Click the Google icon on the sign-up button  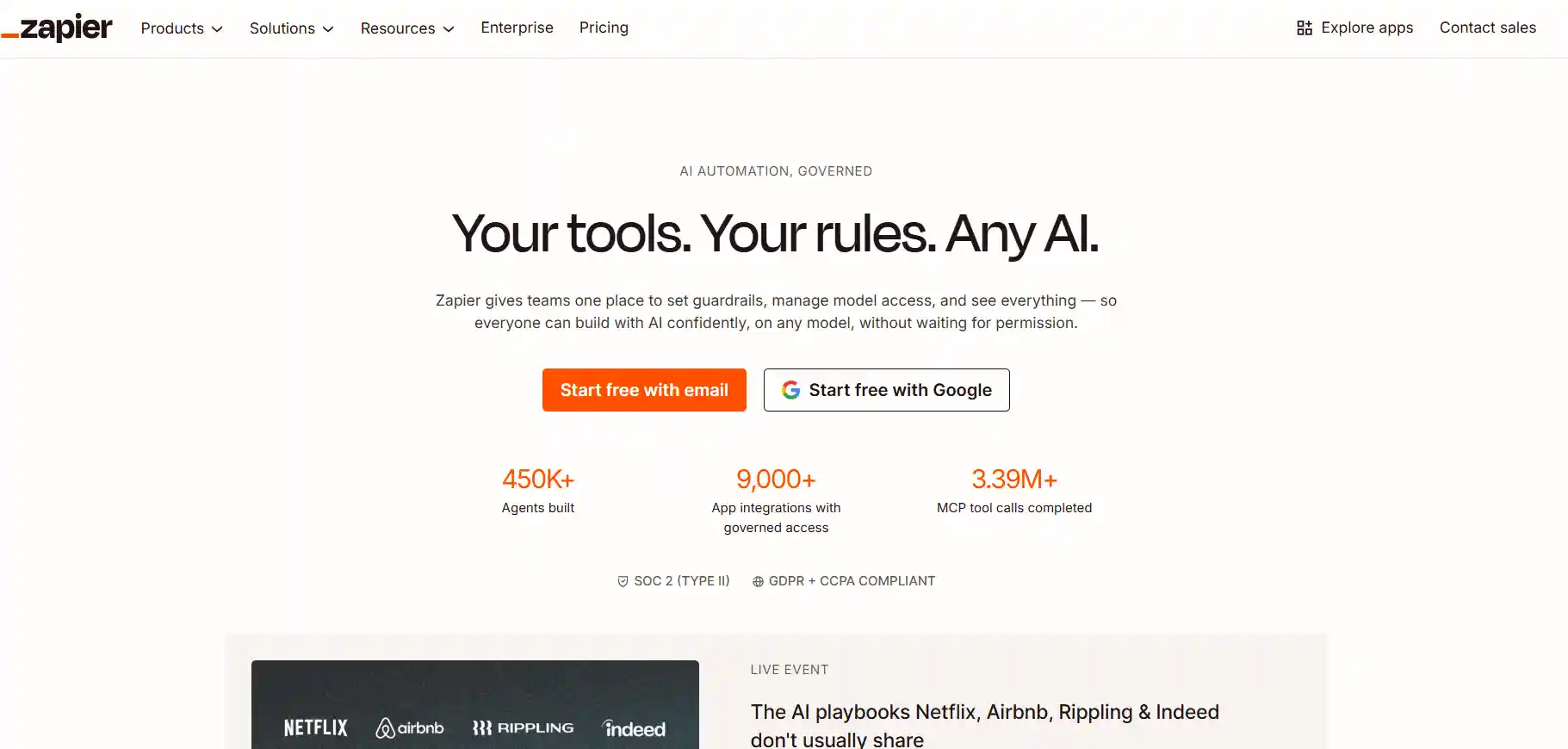(x=790, y=390)
